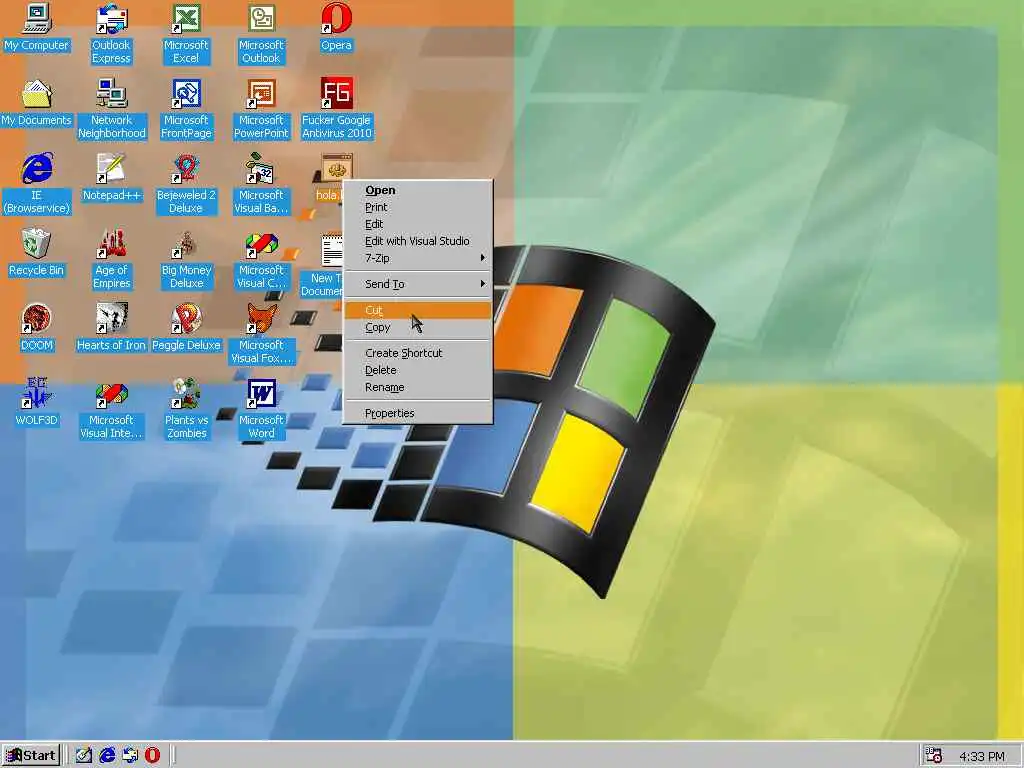Choose Copy from the context menu

click(418, 327)
